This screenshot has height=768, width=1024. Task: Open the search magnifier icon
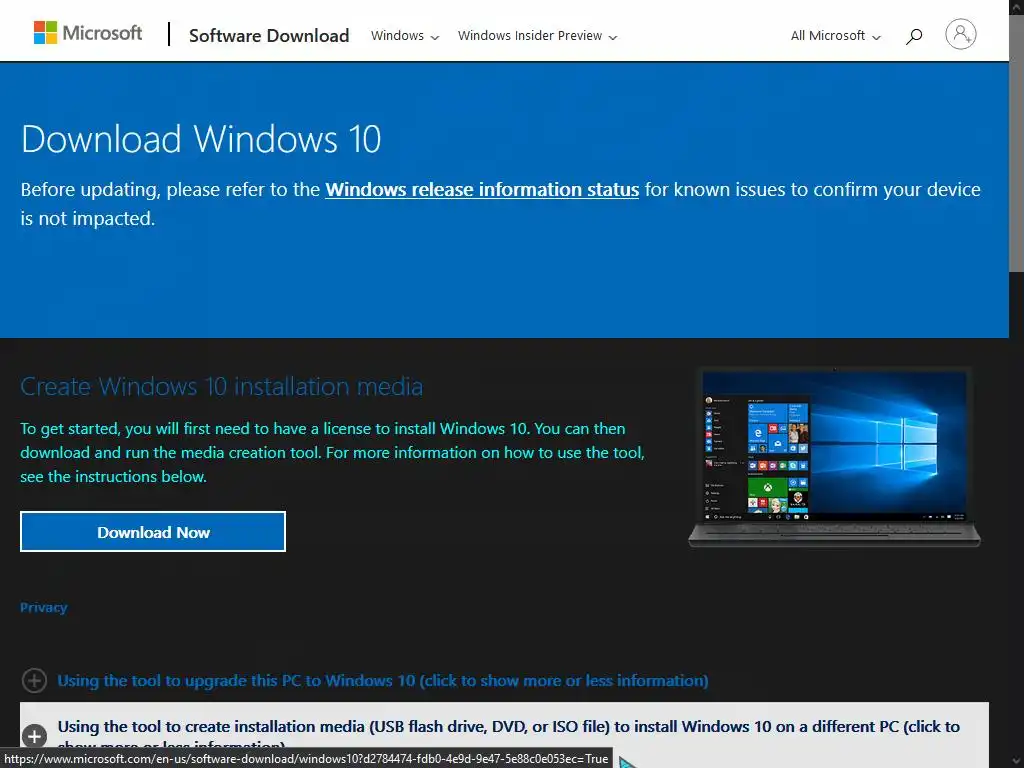click(x=914, y=36)
